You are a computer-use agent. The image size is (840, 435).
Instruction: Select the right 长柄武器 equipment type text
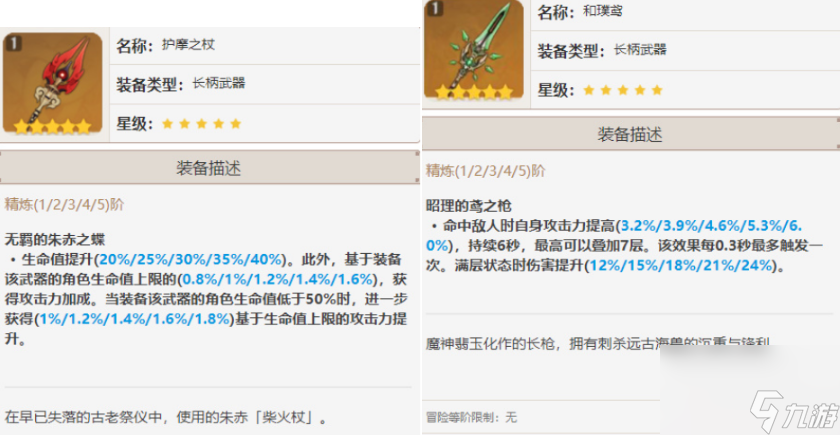click(x=640, y=50)
